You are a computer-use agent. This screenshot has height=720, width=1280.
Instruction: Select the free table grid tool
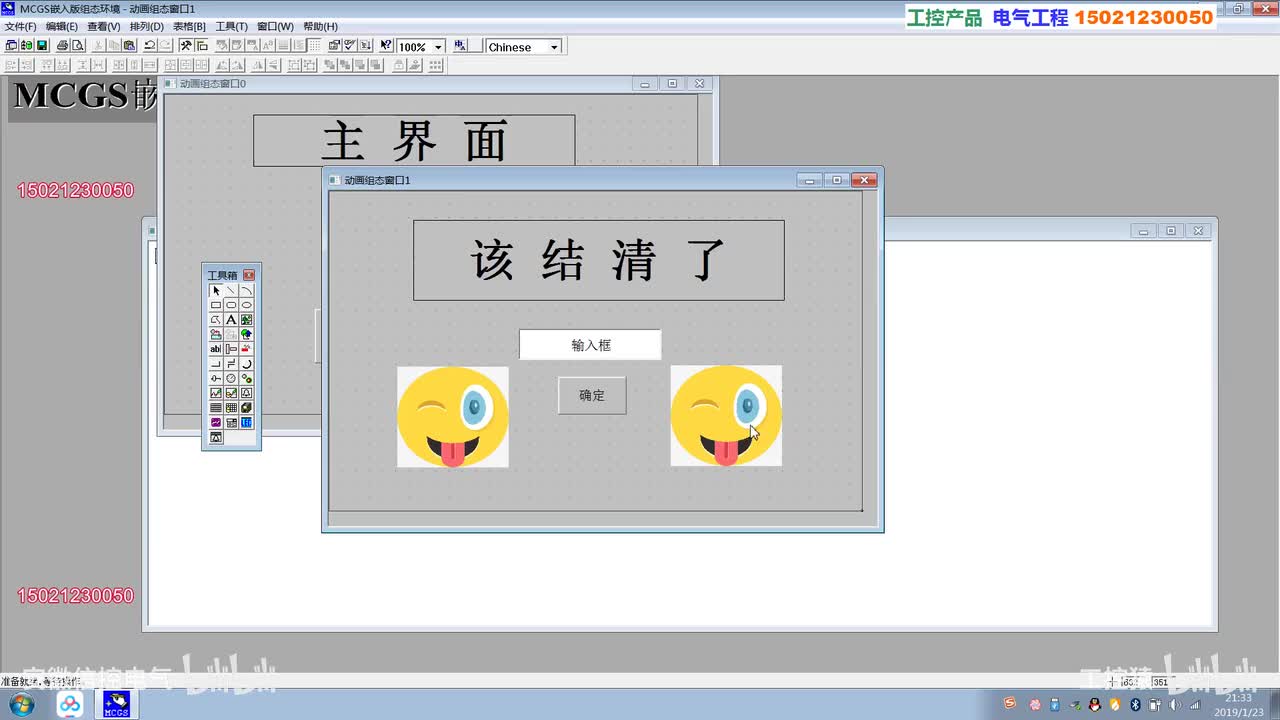click(x=216, y=408)
